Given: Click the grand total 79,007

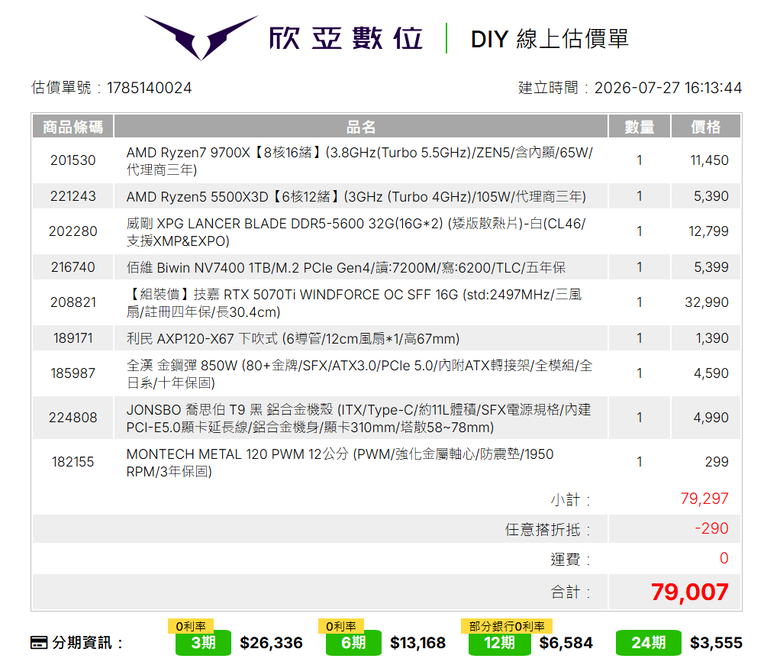Looking at the screenshot, I should (690, 592).
